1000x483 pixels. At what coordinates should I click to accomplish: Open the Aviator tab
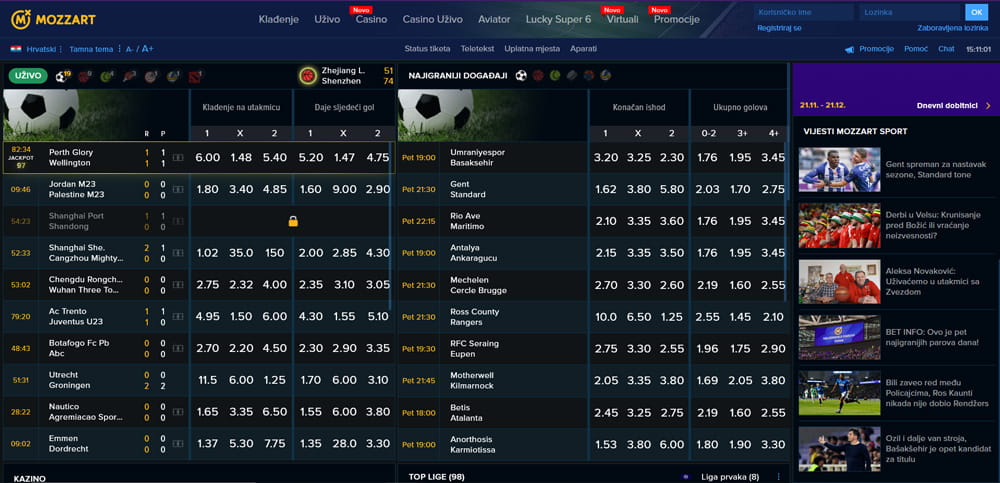click(494, 19)
